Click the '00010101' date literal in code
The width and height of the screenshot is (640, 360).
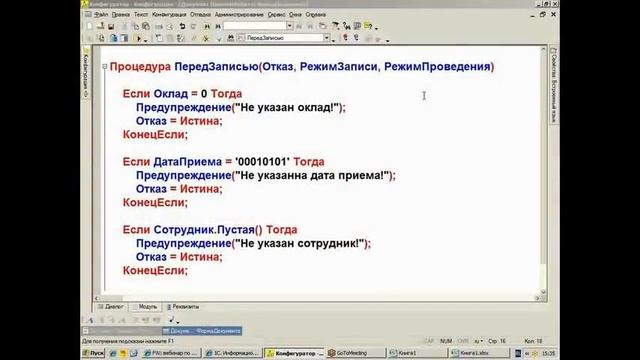262,162
